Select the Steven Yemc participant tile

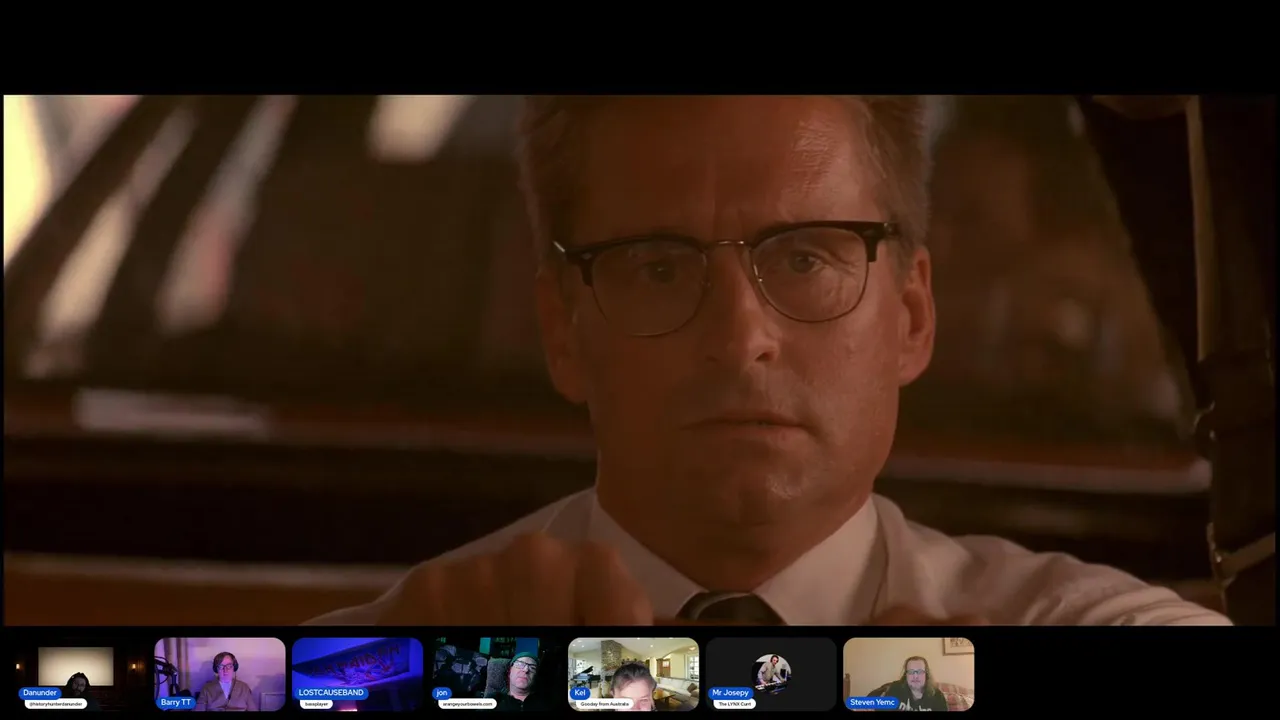[908, 674]
